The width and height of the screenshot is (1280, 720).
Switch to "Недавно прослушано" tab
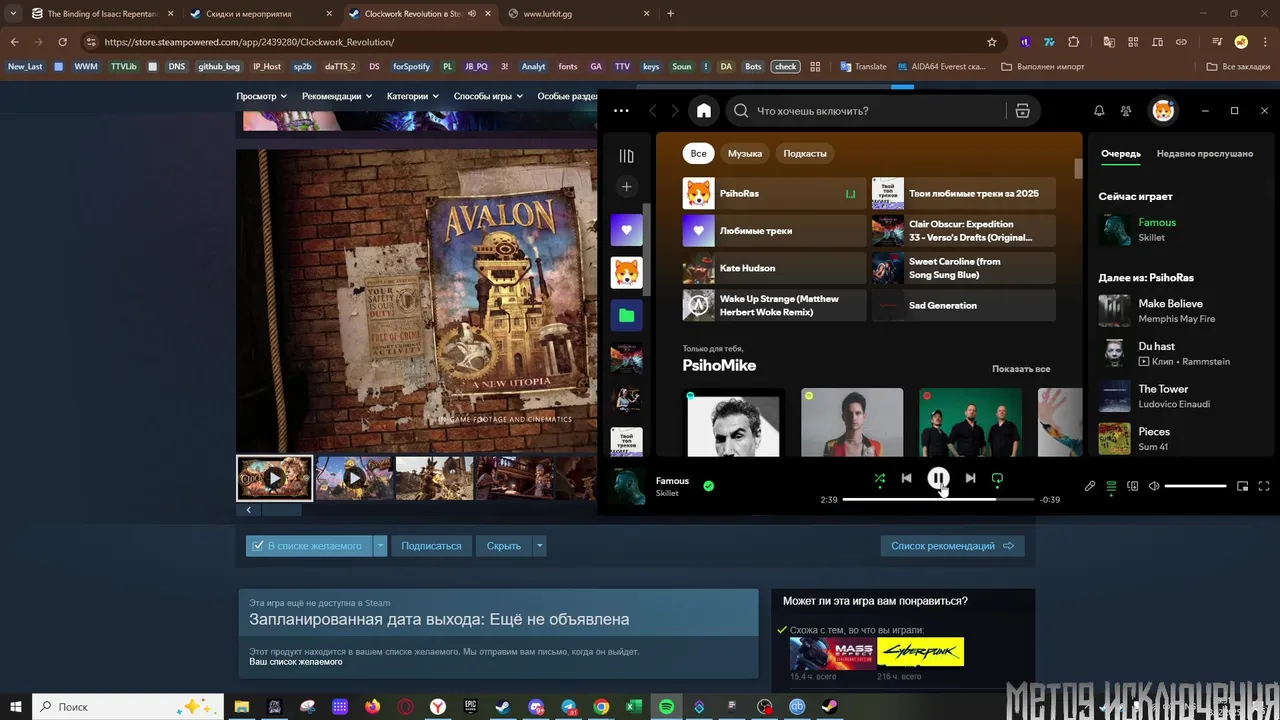[1205, 153]
